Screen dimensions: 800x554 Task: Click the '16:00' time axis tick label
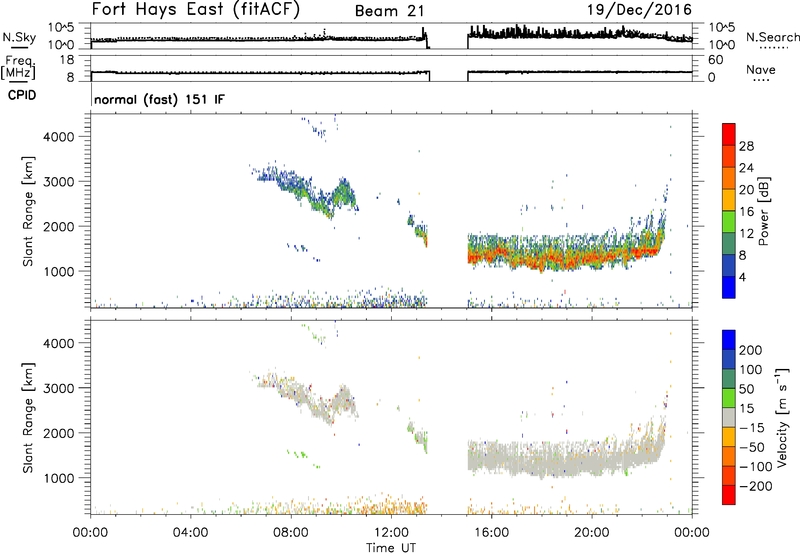coord(491,533)
